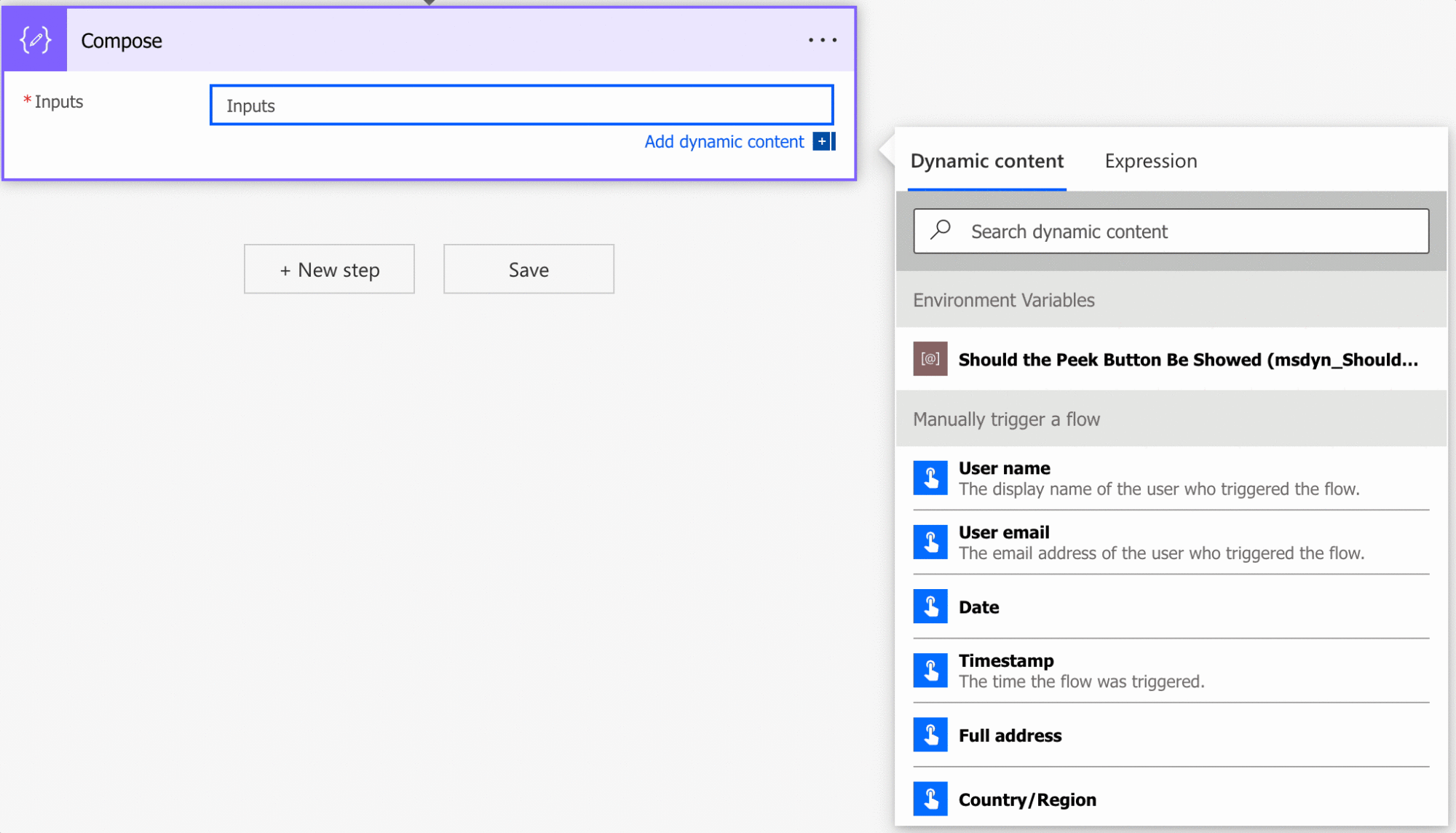Image resolution: width=1456 pixels, height=833 pixels.
Task: Click the Date trigger icon
Action: click(x=930, y=606)
